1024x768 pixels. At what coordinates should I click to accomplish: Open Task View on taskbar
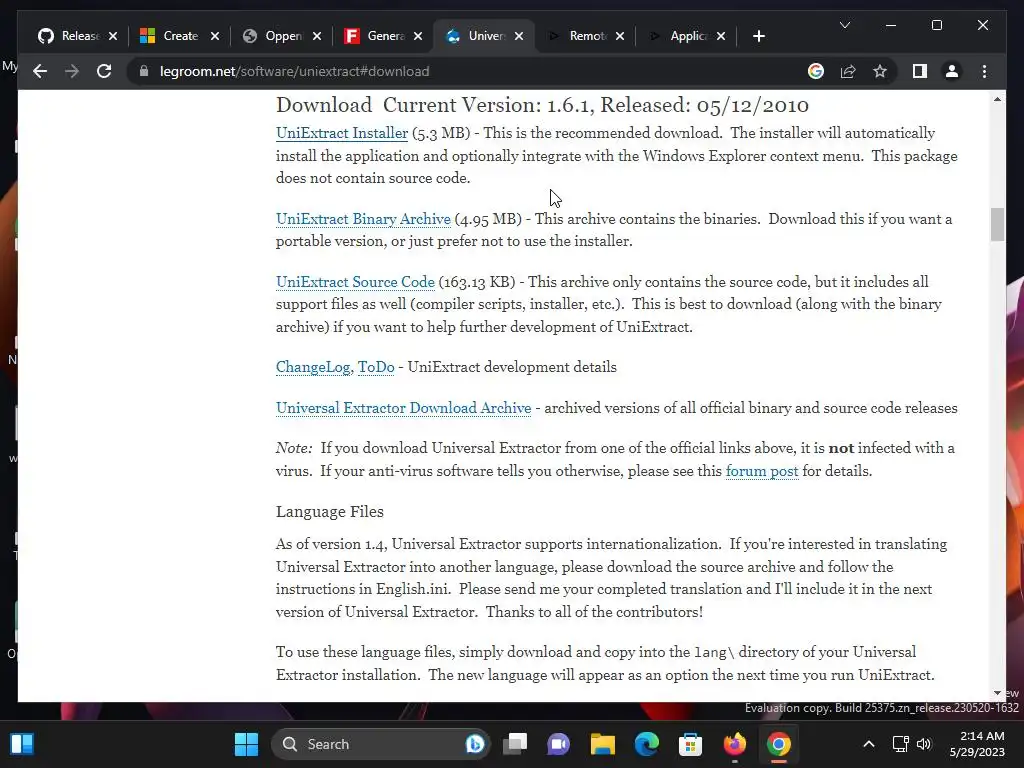coord(515,744)
